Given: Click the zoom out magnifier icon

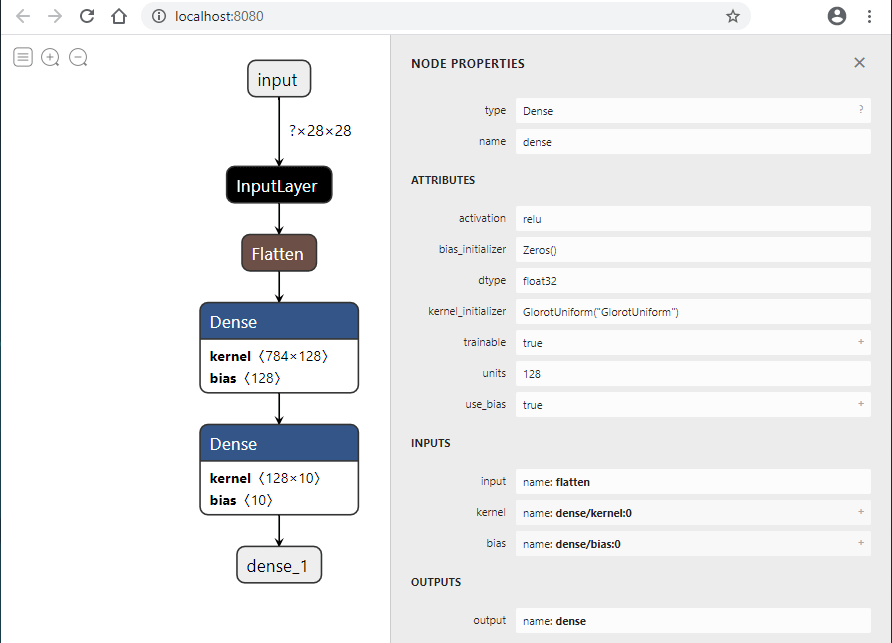Looking at the screenshot, I should [x=78, y=57].
